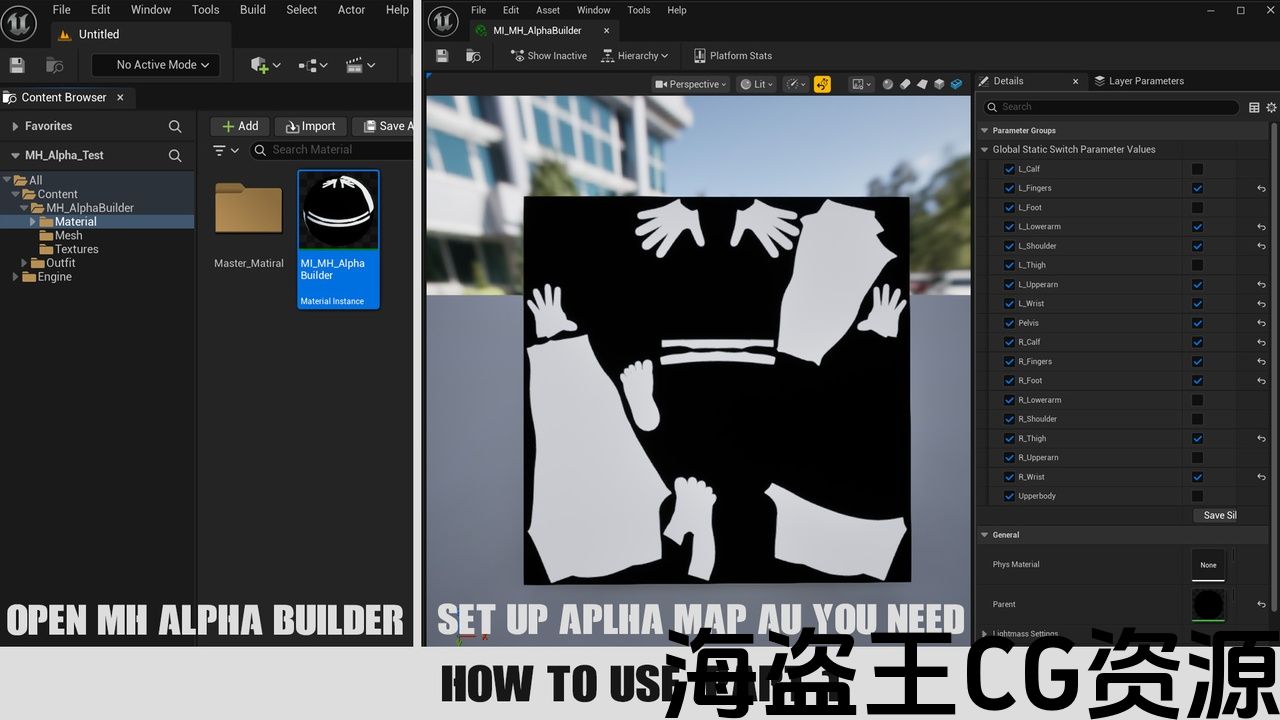
Task: Toggle the yellow realtime viewport icon
Action: pyautogui.click(x=822, y=84)
